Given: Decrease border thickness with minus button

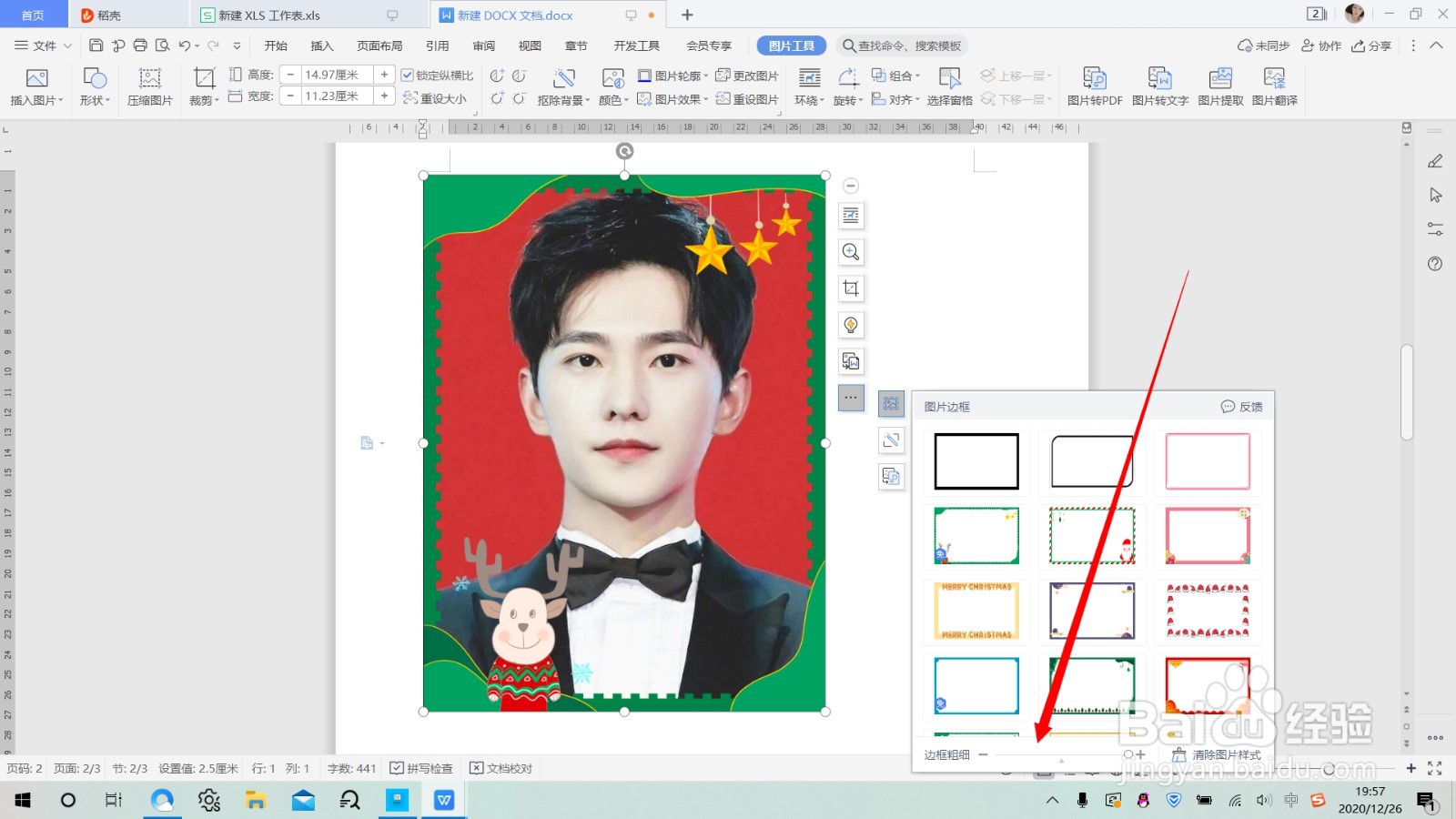Looking at the screenshot, I should tap(984, 754).
